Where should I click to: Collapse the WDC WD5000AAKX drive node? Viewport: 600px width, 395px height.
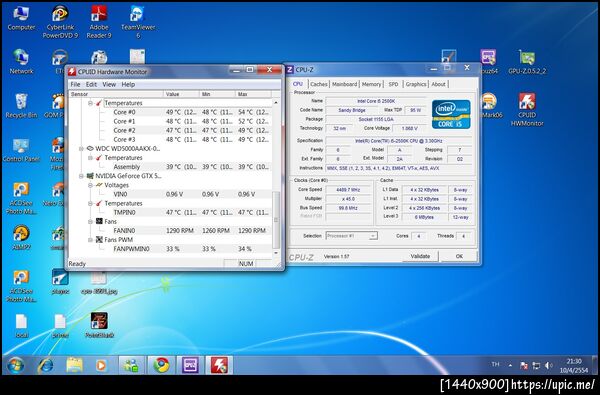[82, 149]
